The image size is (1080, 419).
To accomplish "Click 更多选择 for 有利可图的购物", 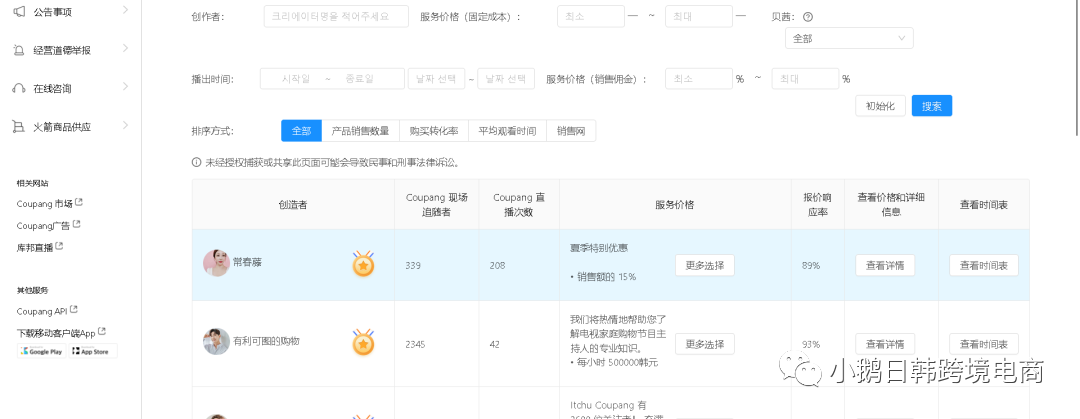I will (x=705, y=344).
